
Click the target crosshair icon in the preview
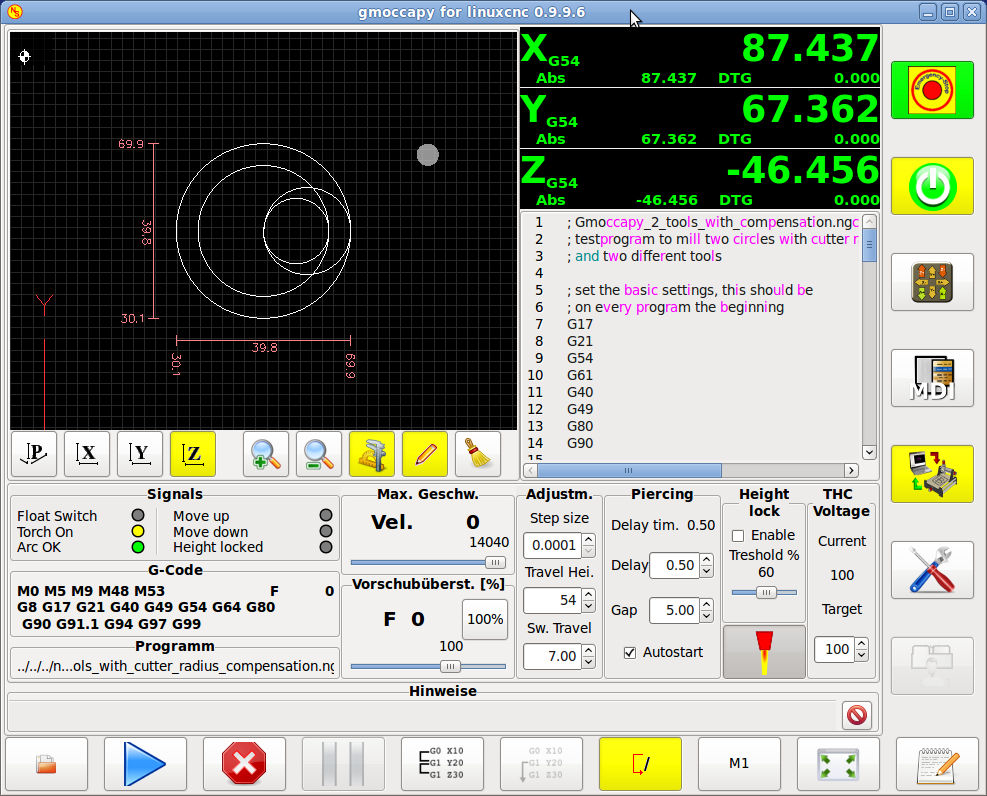tap(25, 57)
